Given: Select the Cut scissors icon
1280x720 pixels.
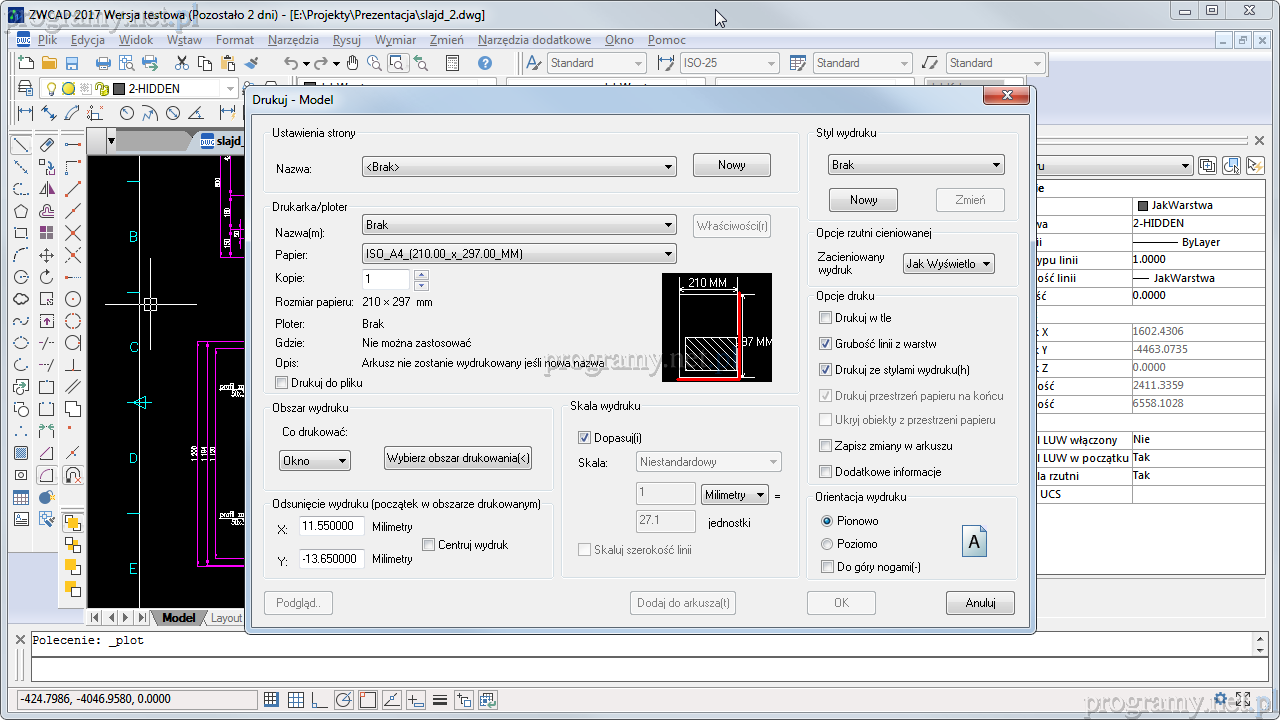Looking at the screenshot, I should tap(181, 63).
